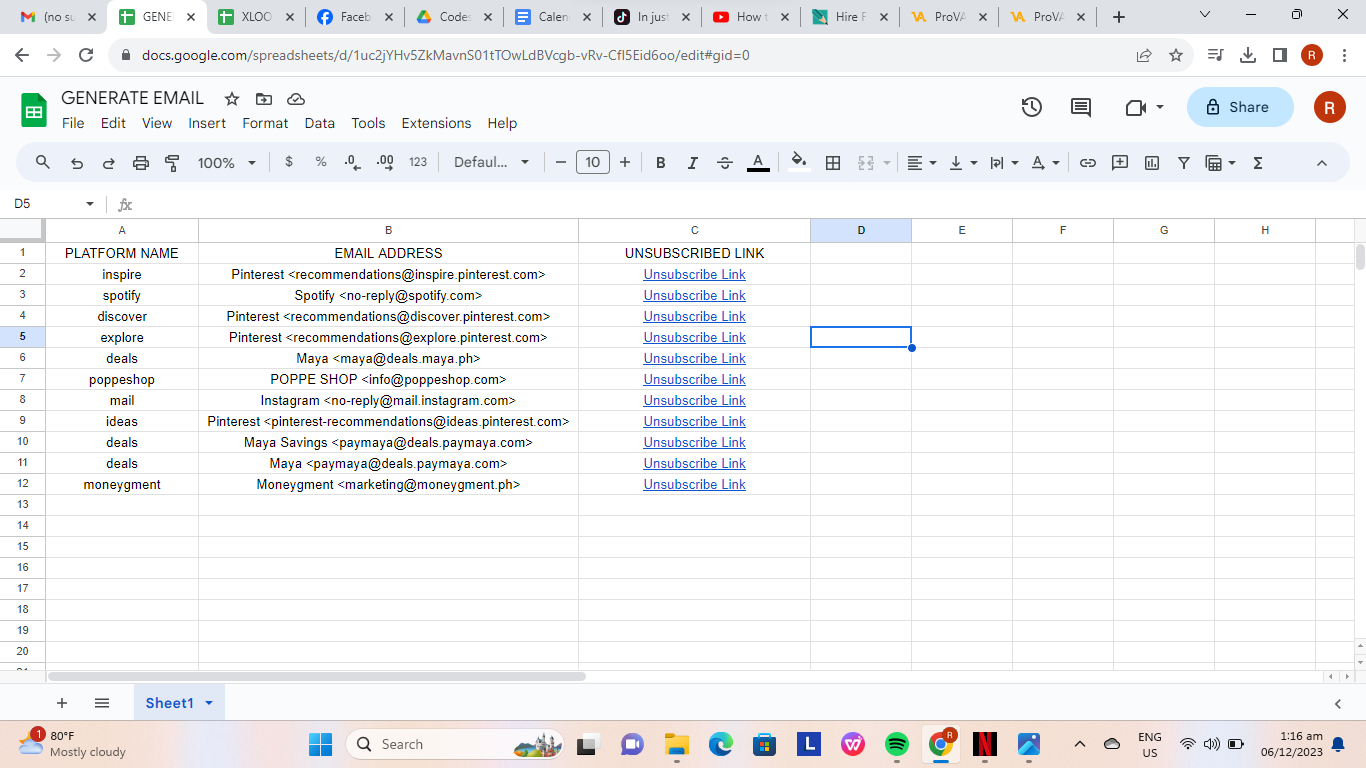View cloud document status

point(296,99)
